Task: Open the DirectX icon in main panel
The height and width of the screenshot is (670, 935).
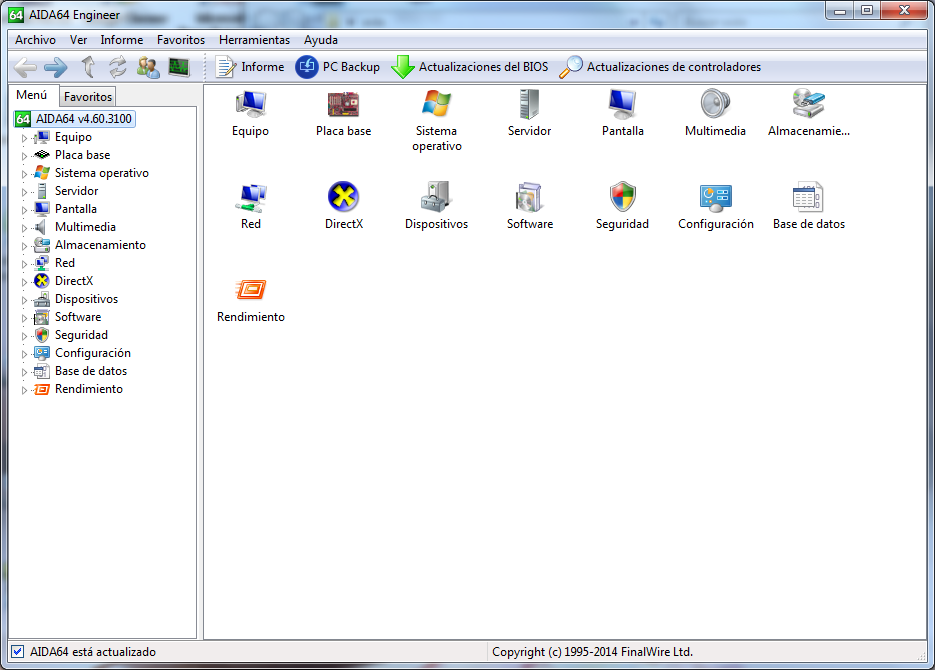Action: click(343, 196)
